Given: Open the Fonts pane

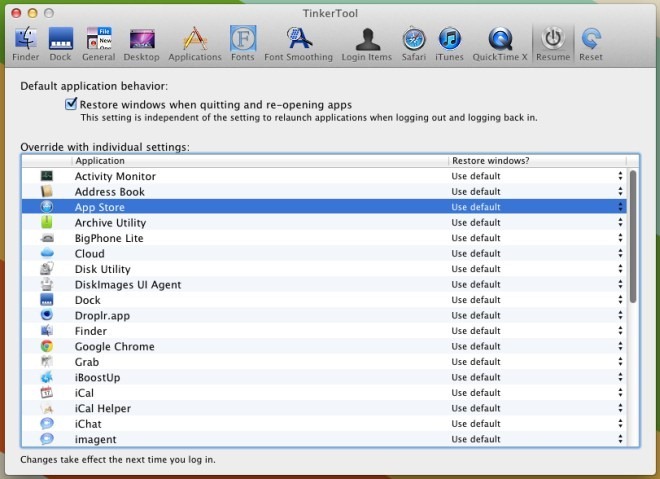Looking at the screenshot, I should click(243, 44).
